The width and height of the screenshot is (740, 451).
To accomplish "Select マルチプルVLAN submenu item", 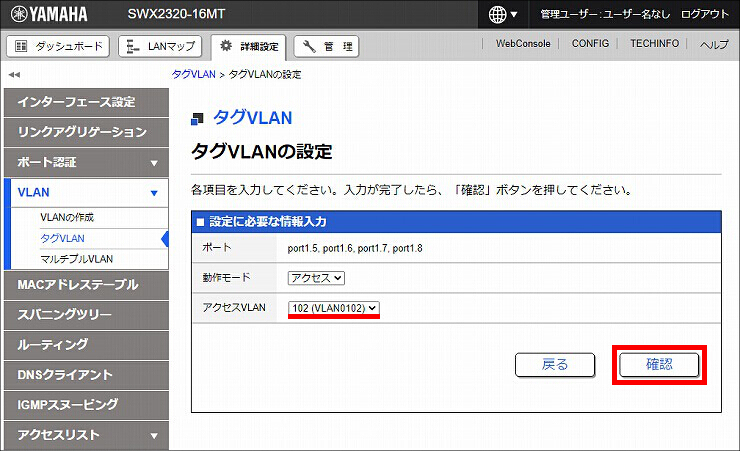I will point(76,259).
